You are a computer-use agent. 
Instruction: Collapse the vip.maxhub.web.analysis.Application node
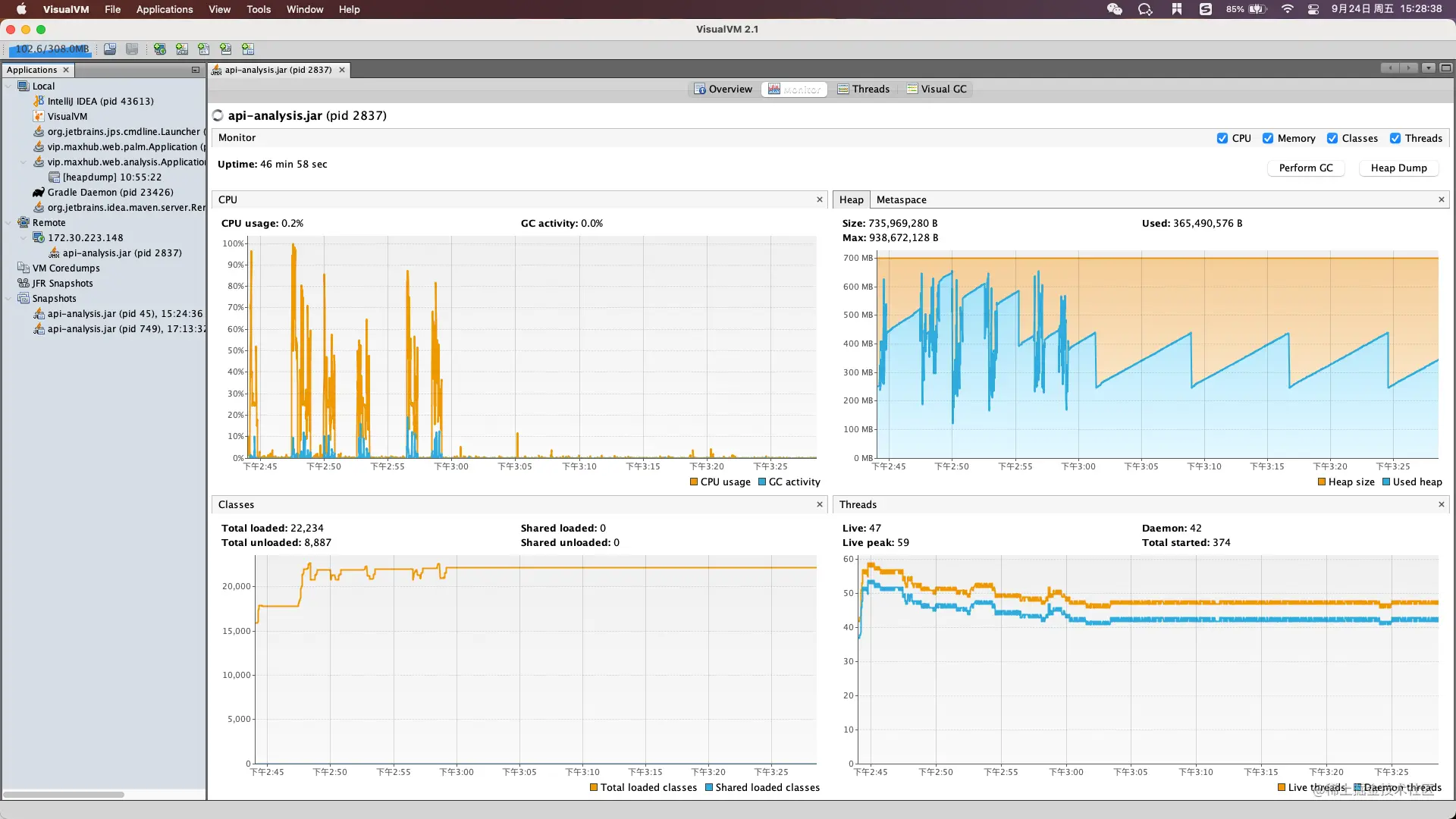[24, 162]
